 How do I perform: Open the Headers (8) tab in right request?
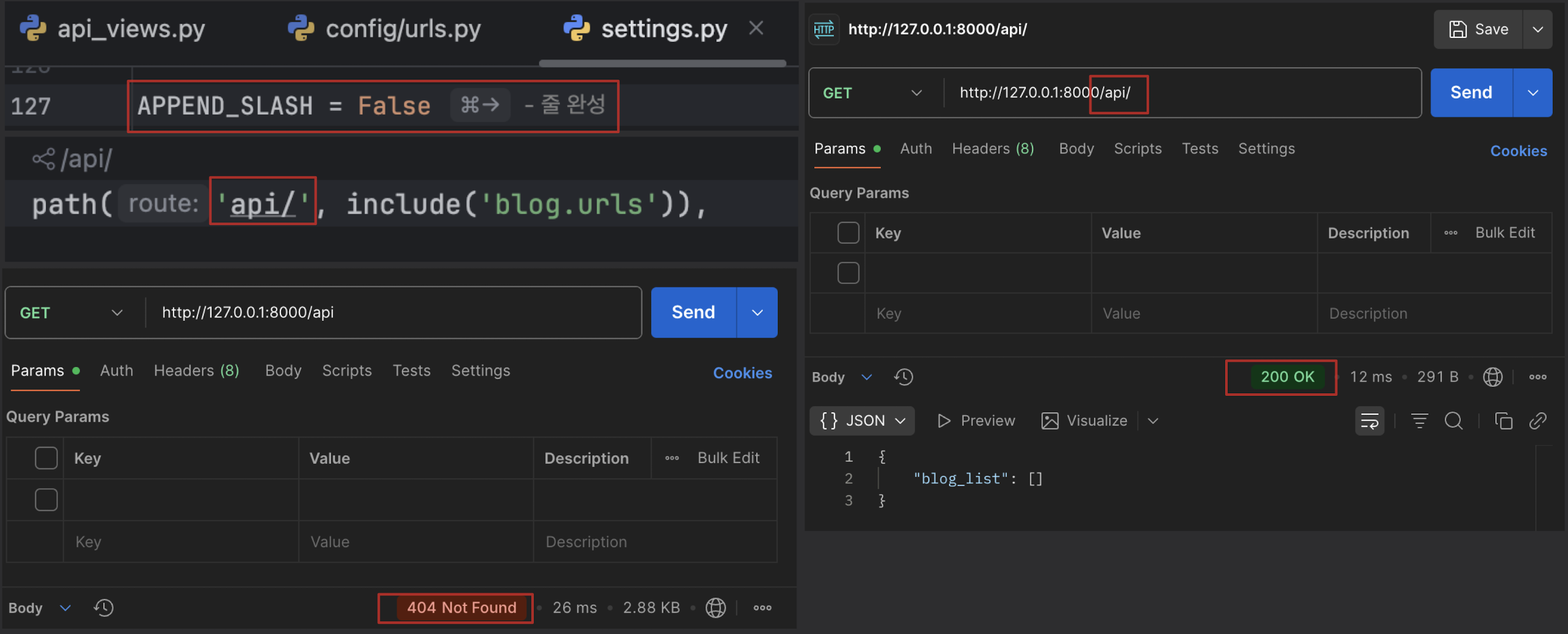[x=992, y=149]
